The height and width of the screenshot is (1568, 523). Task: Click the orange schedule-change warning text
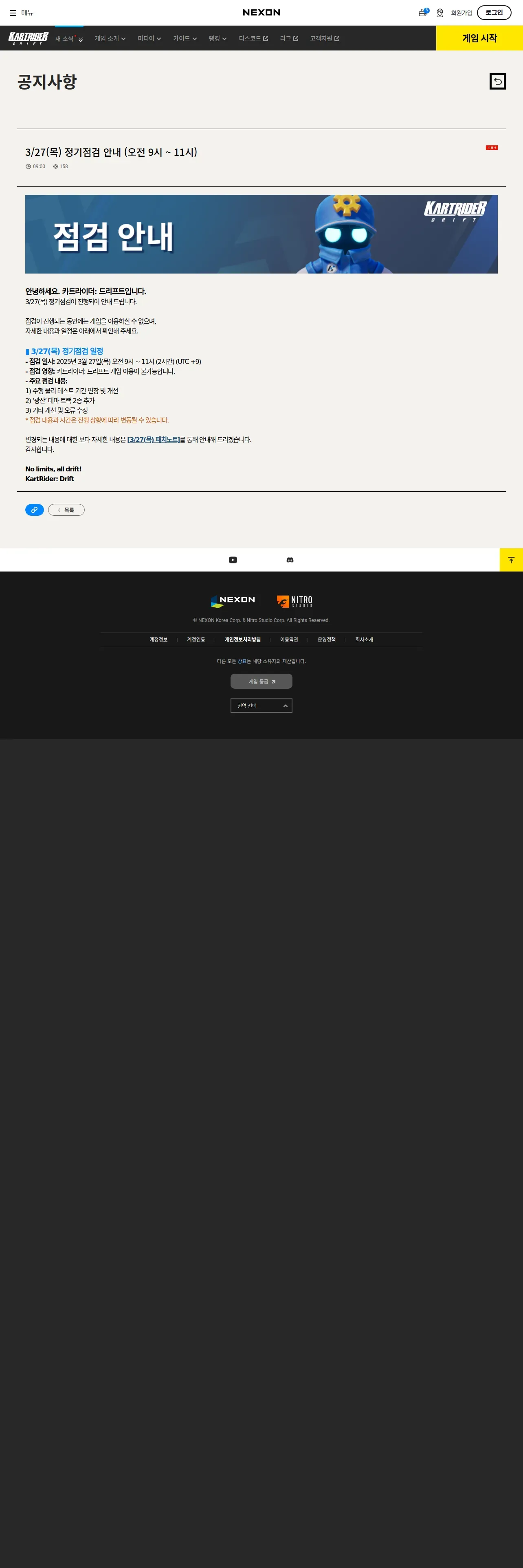[97, 420]
